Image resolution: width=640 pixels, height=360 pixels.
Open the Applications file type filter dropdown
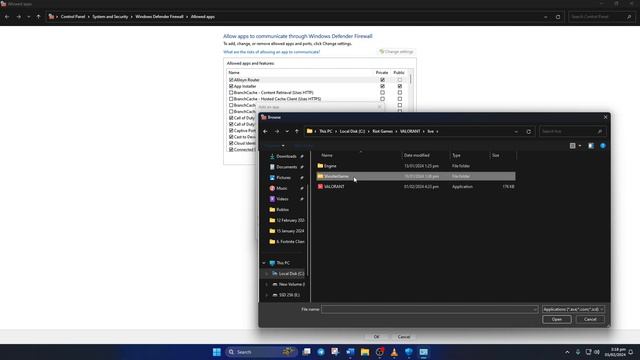point(573,309)
